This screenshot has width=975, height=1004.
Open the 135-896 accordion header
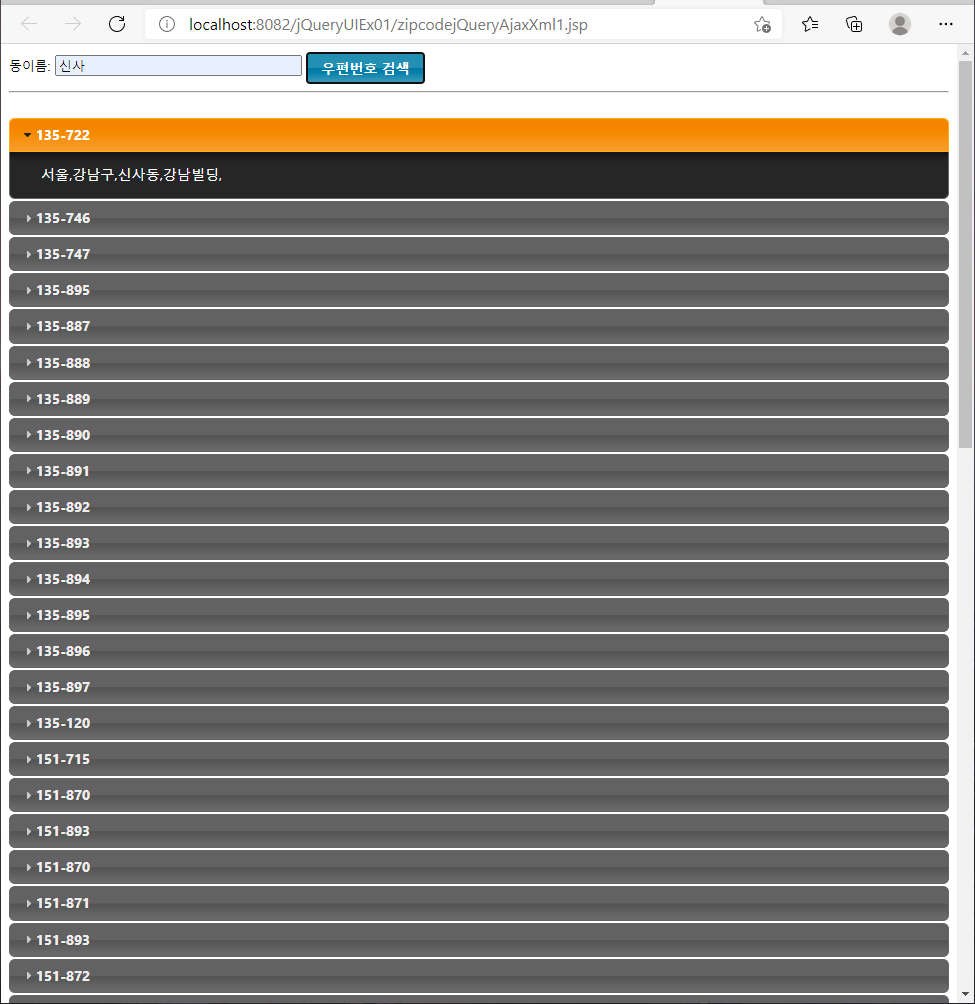coord(479,651)
